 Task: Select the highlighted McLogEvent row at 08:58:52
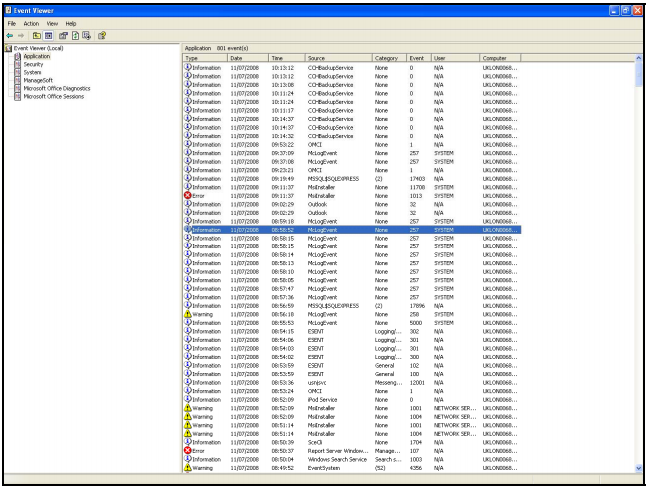coord(352,230)
